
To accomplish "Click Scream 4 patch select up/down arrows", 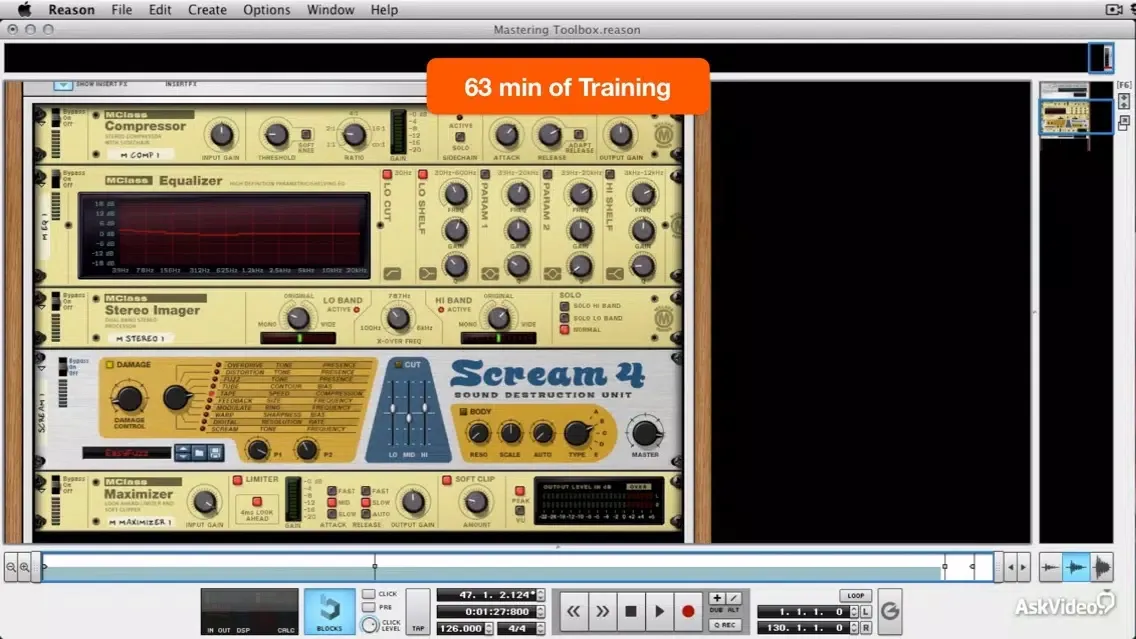I will click(x=183, y=454).
